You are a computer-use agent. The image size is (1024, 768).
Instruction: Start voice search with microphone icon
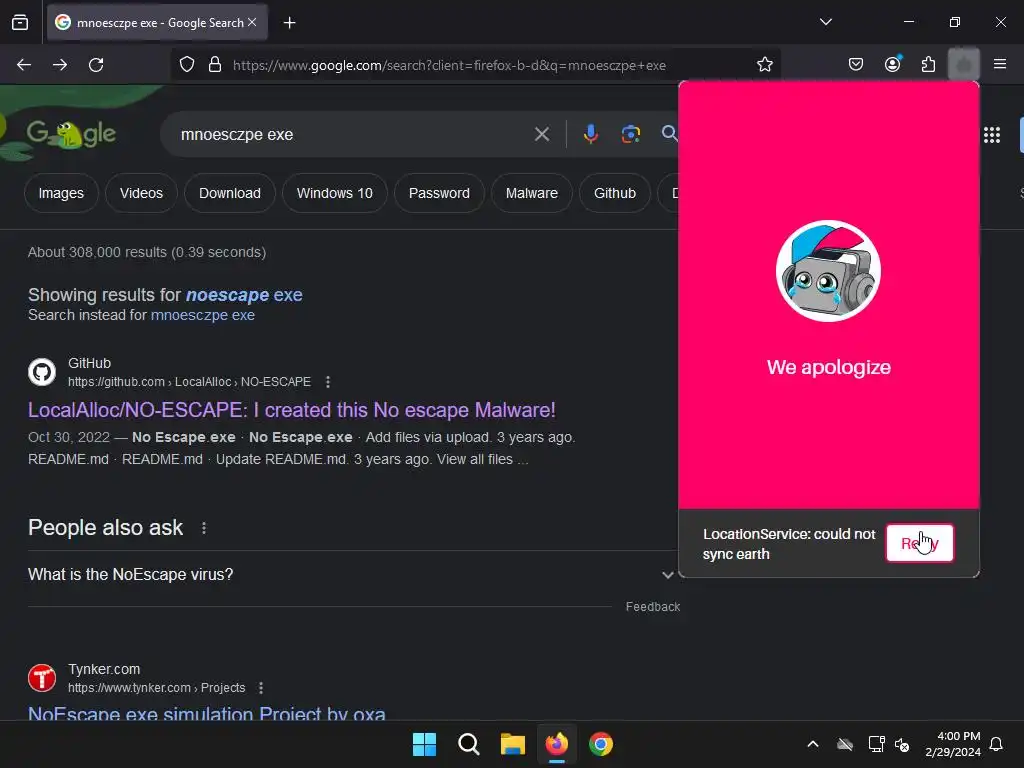point(590,135)
